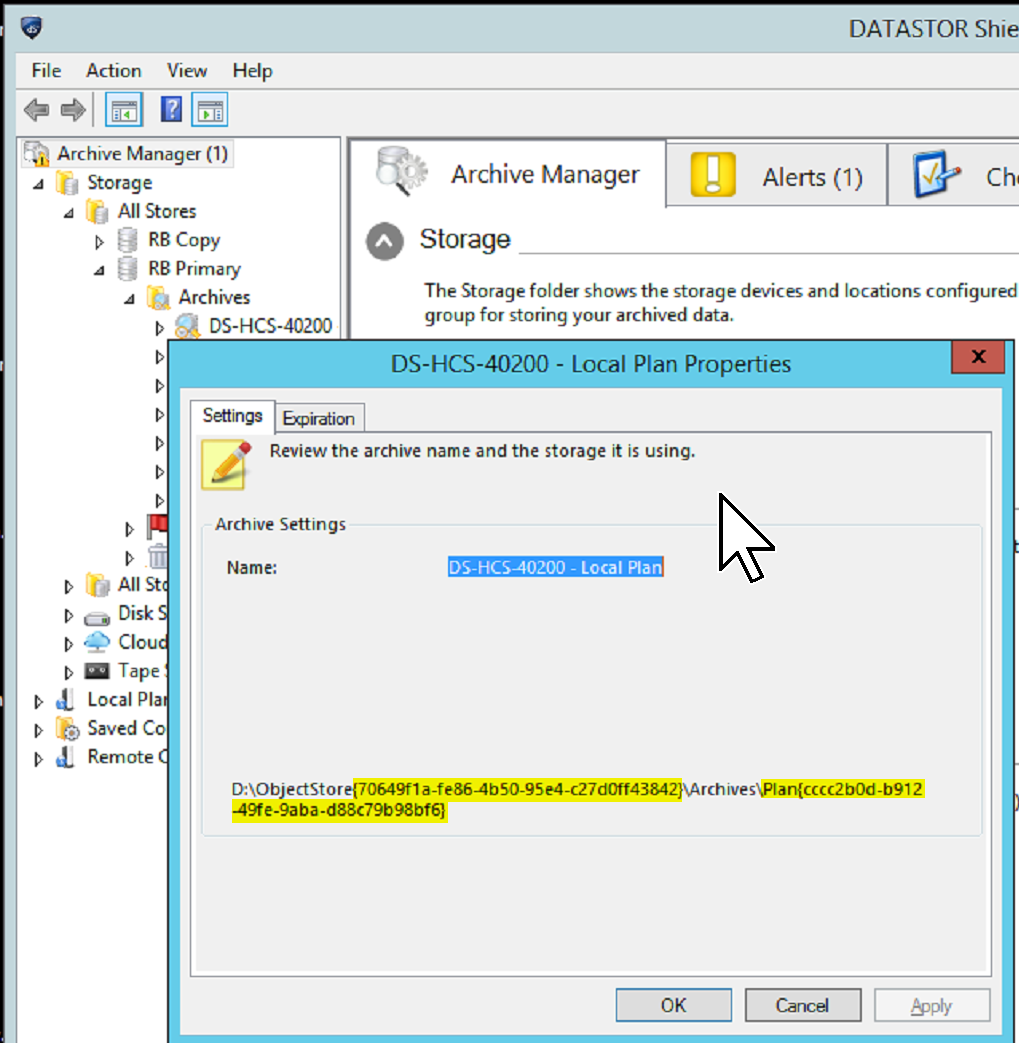Confirm with the OK button
Screen dimensions: 1019x1043
point(673,1005)
